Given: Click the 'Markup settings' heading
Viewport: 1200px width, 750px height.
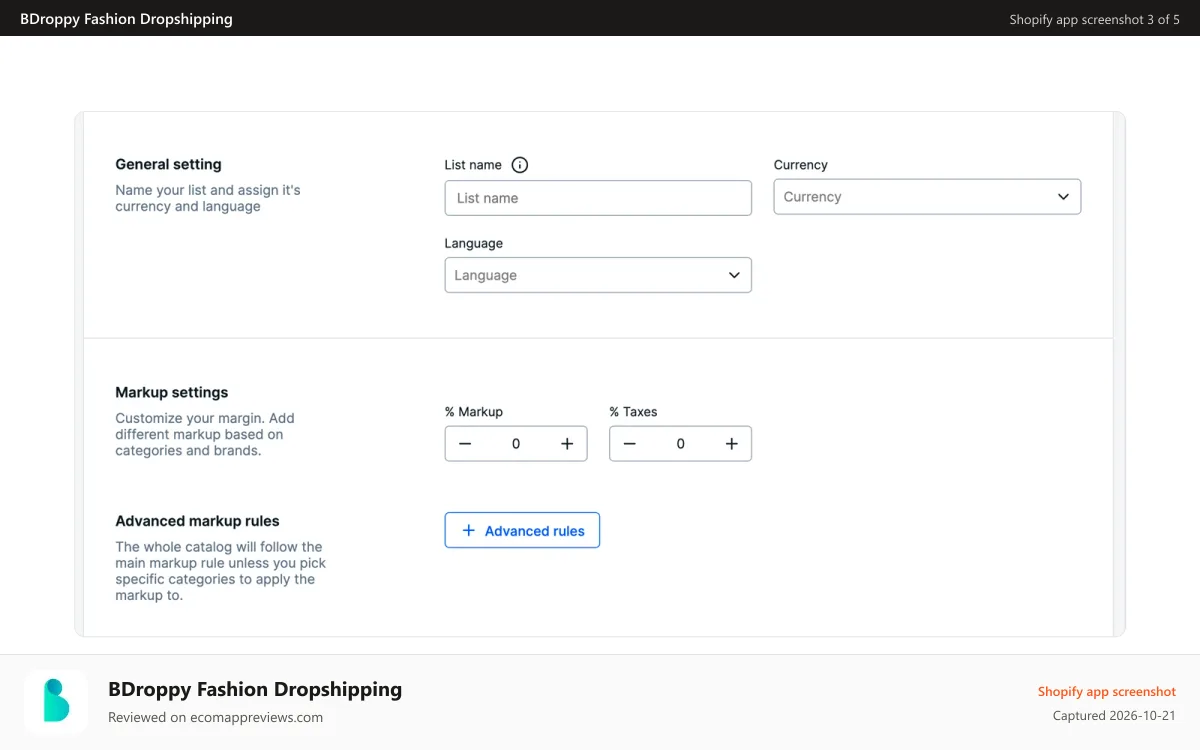Looking at the screenshot, I should (x=172, y=393).
